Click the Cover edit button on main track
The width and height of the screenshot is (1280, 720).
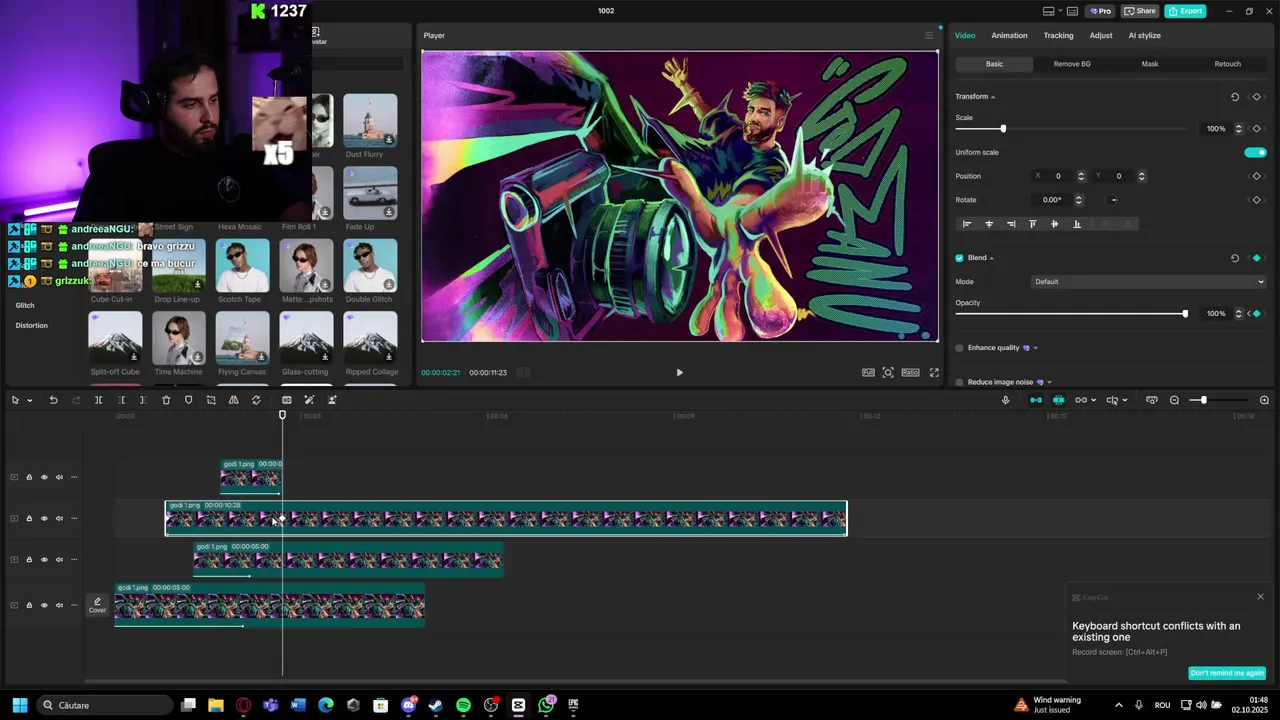pos(97,606)
